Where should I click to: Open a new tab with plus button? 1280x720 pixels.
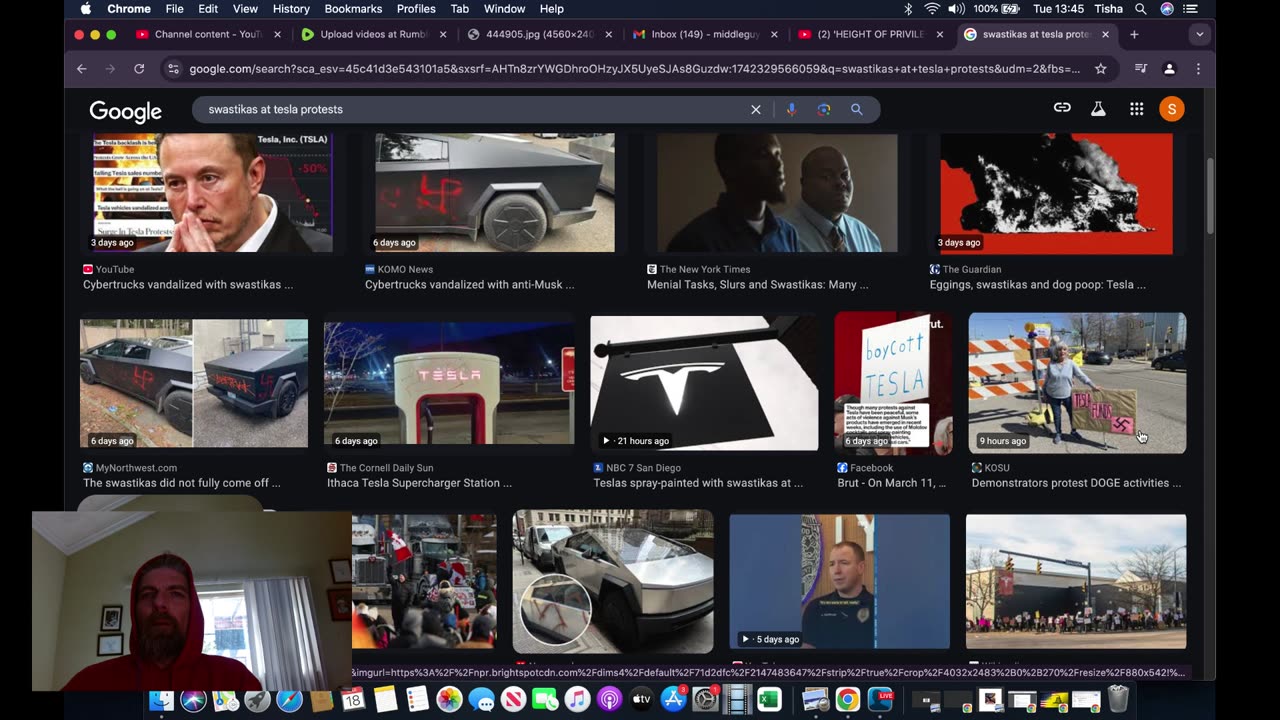[x=1134, y=34]
